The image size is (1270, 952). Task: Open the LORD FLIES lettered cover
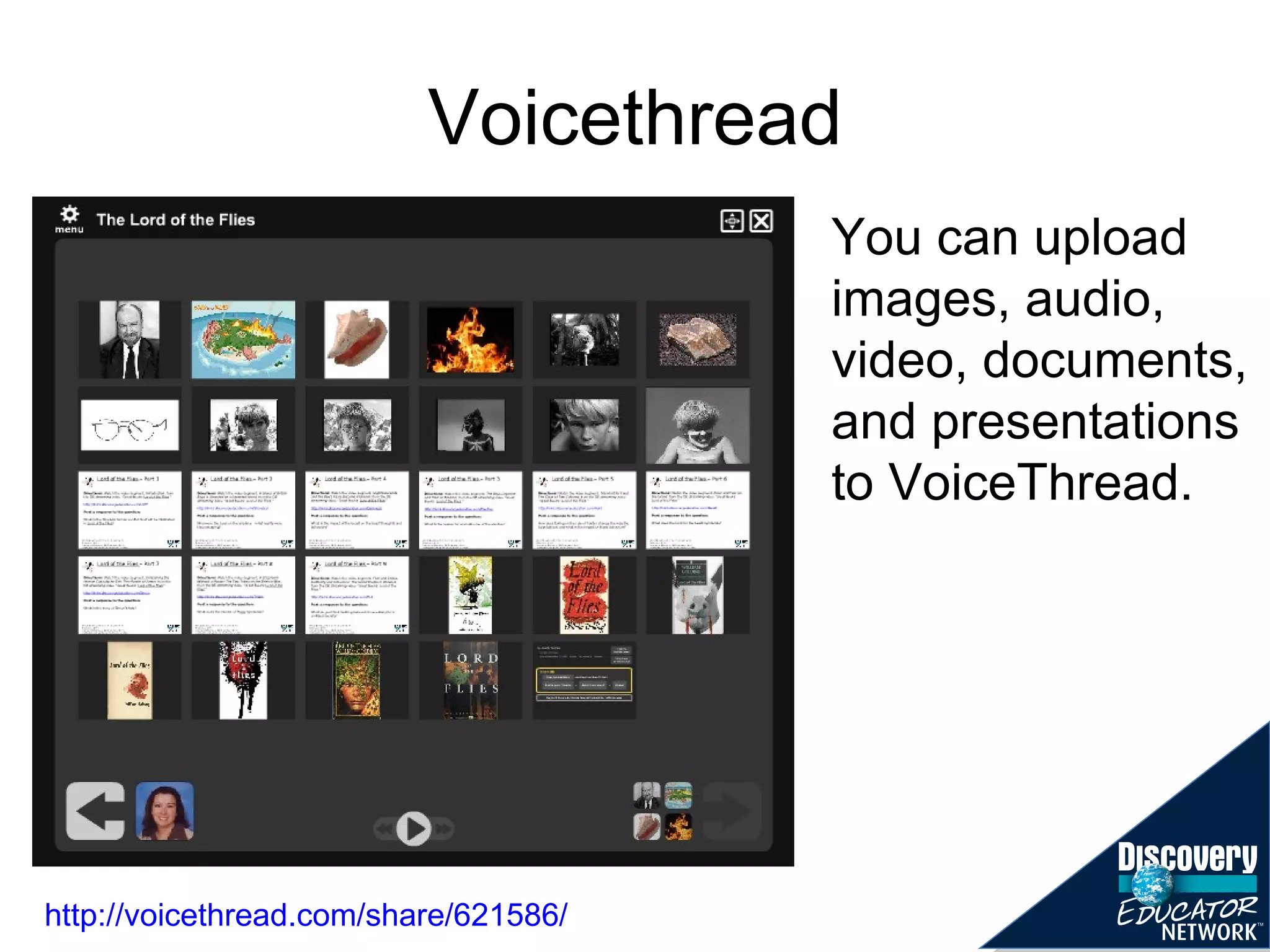470,681
